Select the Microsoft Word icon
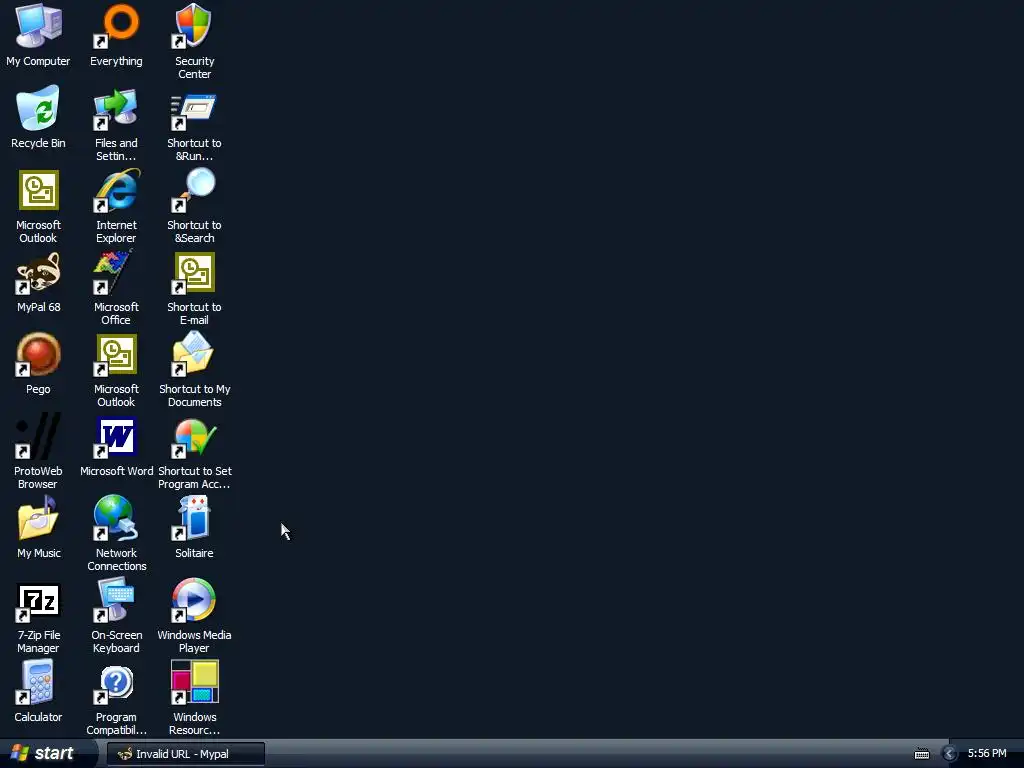1024x768 pixels. (x=116, y=437)
